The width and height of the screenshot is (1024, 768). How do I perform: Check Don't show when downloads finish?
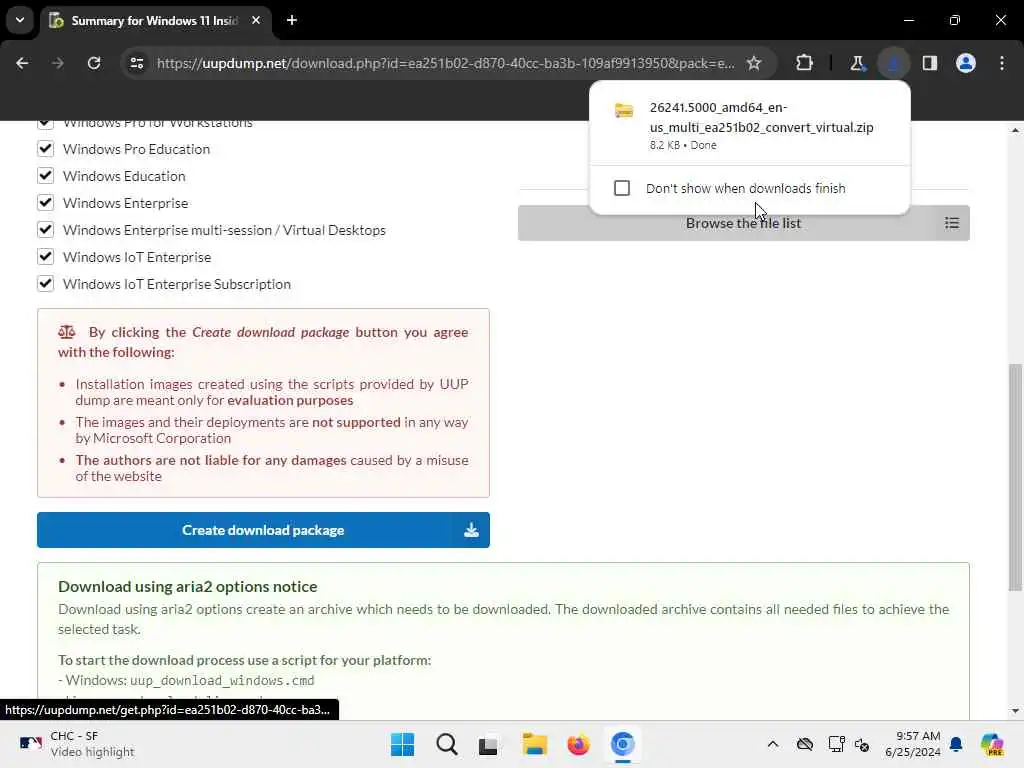point(622,188)
